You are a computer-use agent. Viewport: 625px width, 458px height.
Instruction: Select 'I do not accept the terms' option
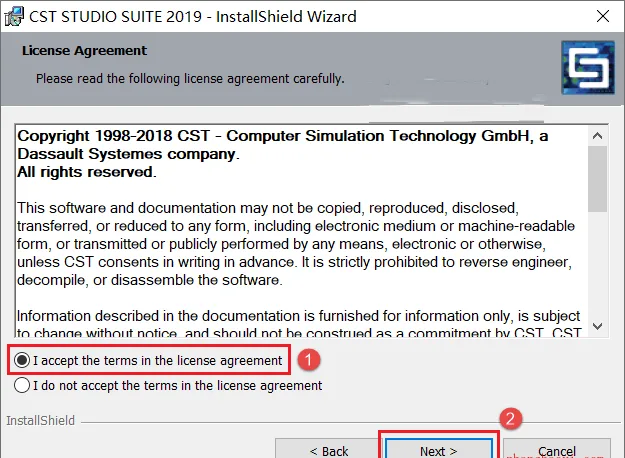22,385
